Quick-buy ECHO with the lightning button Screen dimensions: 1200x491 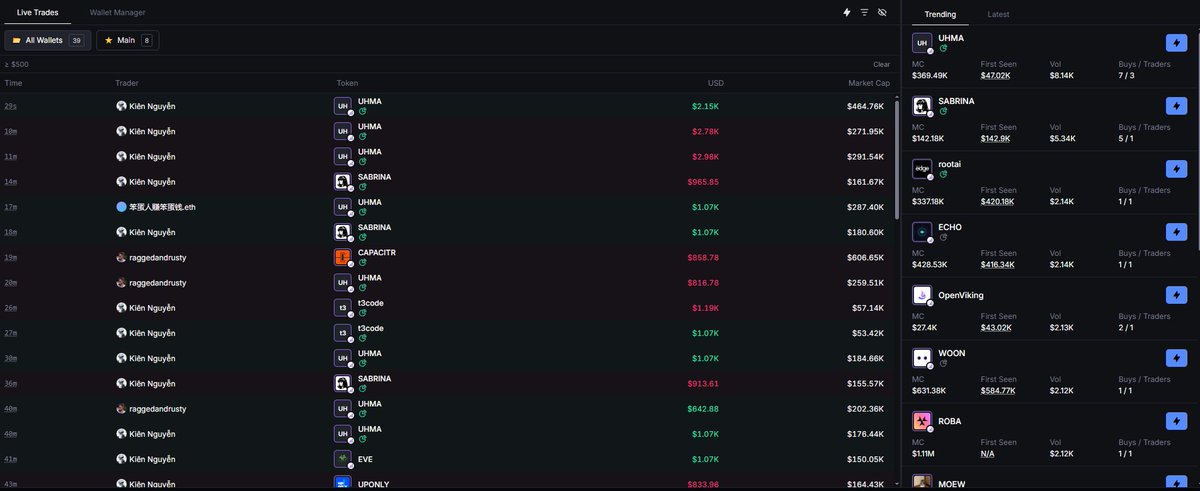pos(1177,232)
